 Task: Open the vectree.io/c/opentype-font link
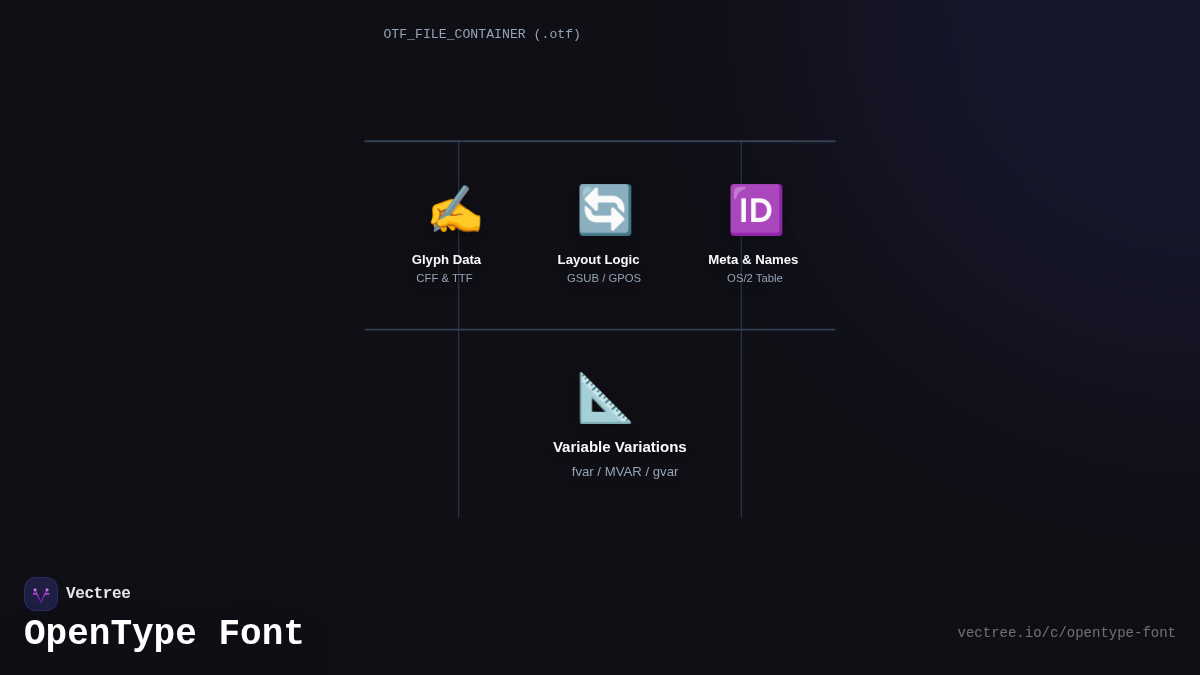coord(1066,633)
